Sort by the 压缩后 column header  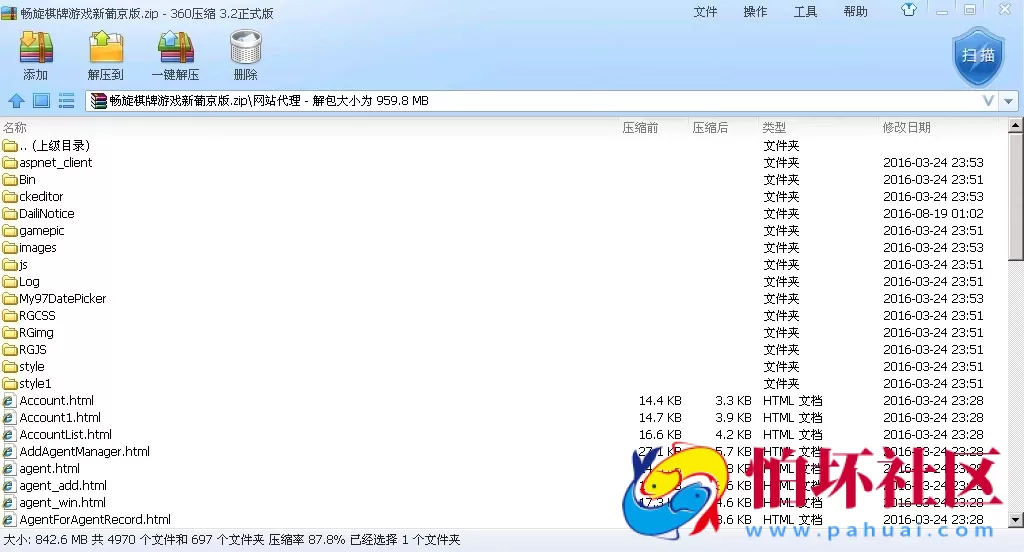tap(710, 127)
